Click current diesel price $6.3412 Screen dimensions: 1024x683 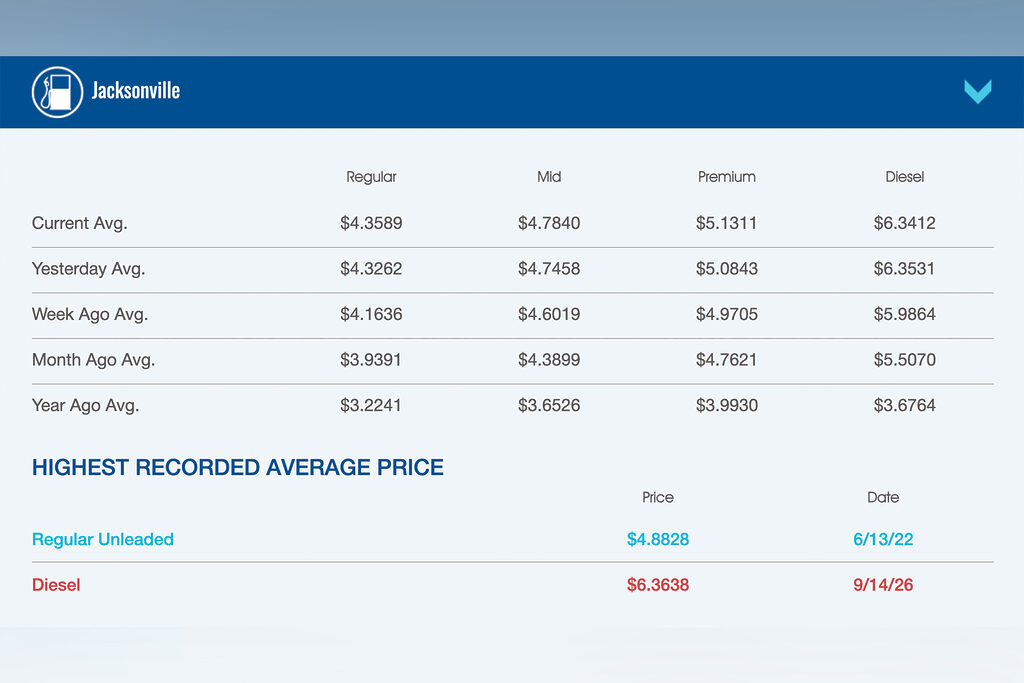pyautogui.click(x=904, y=223)
